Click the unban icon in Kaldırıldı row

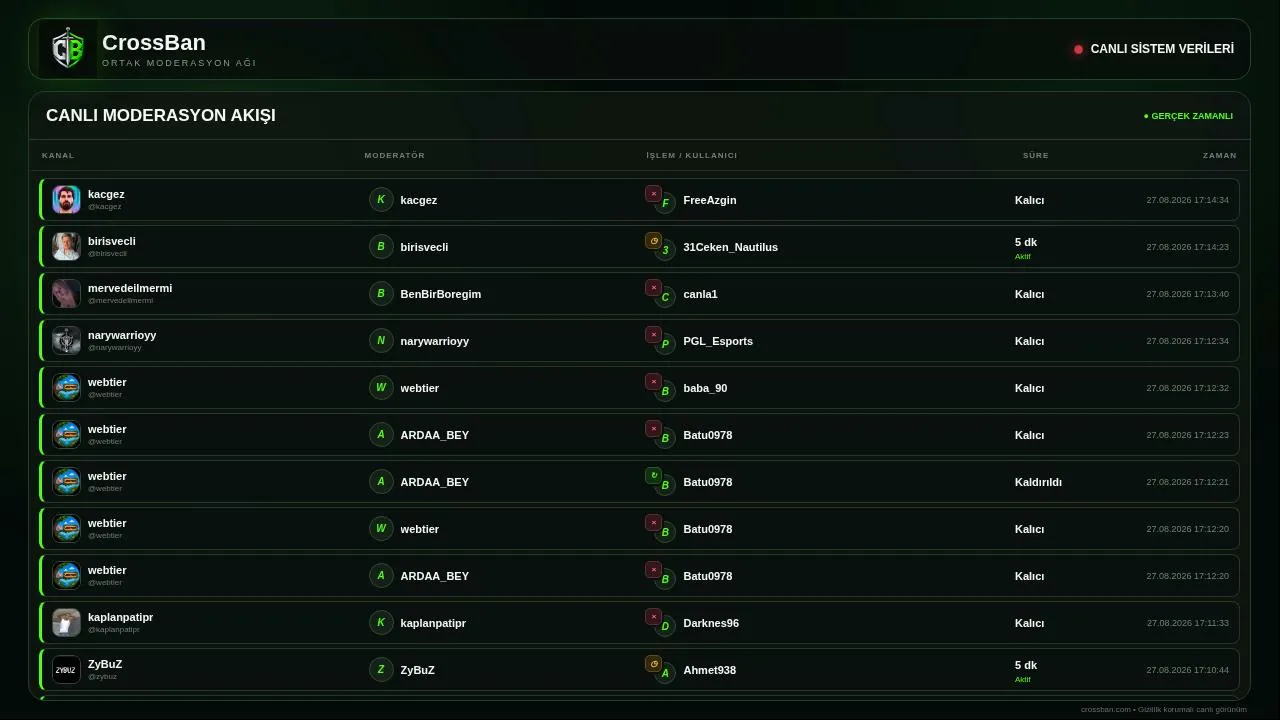[x=653, y=476]
